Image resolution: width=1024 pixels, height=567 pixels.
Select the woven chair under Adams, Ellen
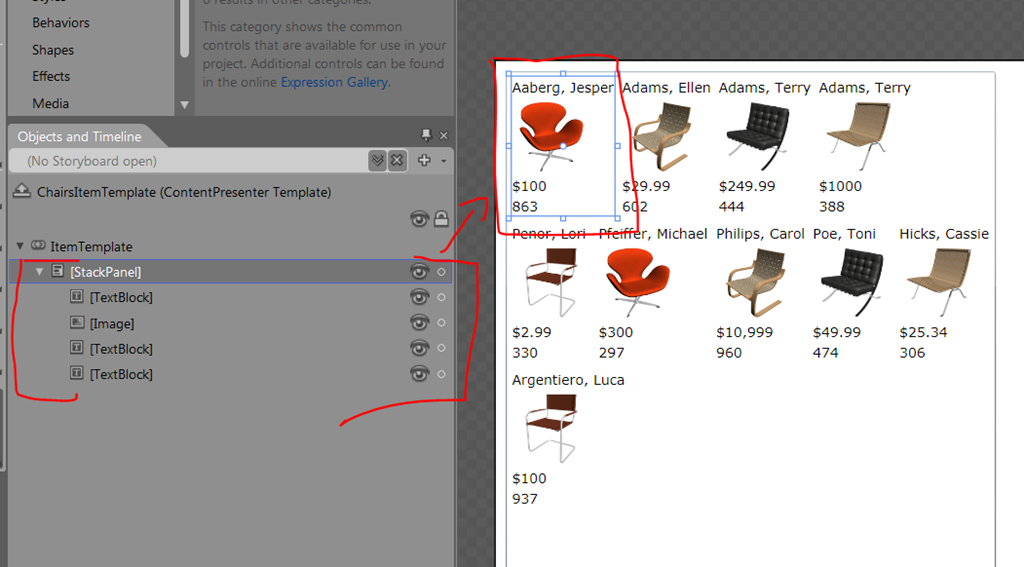663,136
